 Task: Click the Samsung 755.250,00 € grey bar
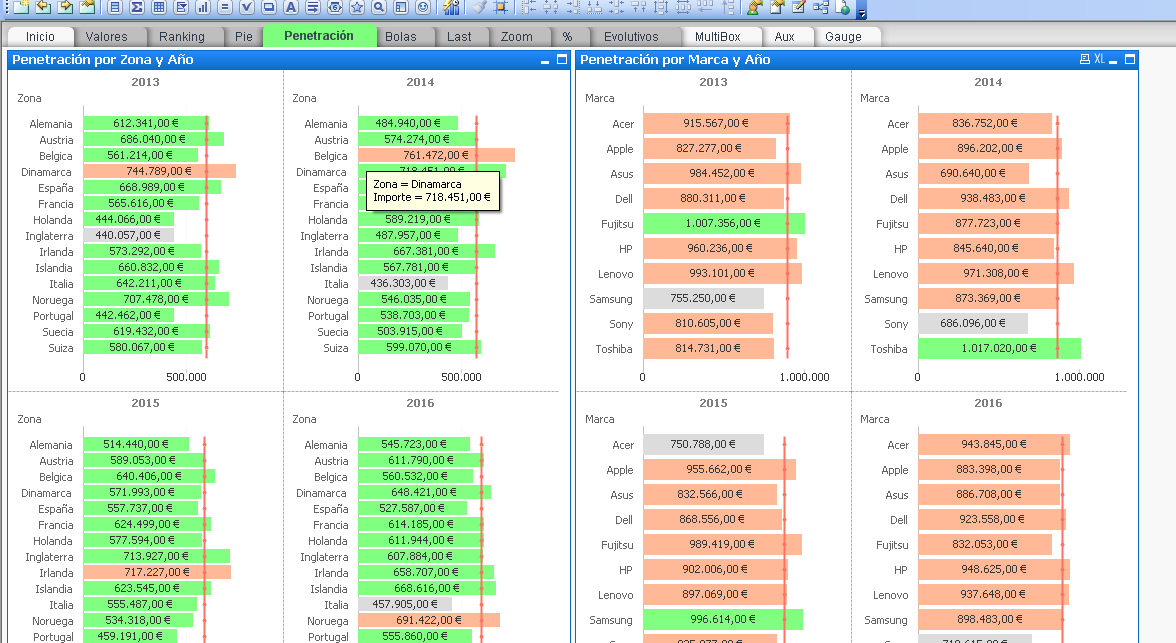click(704, 298)
